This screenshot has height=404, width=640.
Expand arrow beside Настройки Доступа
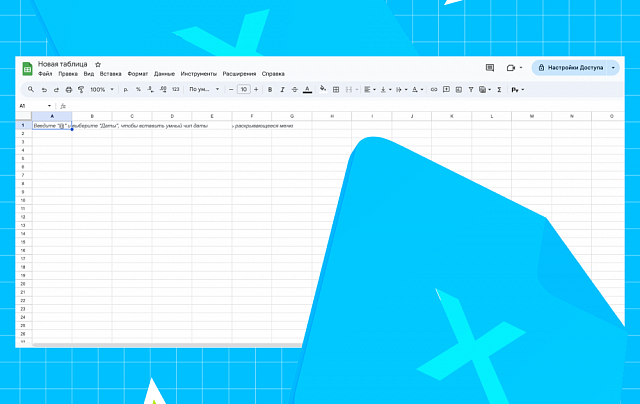[613, 68]
